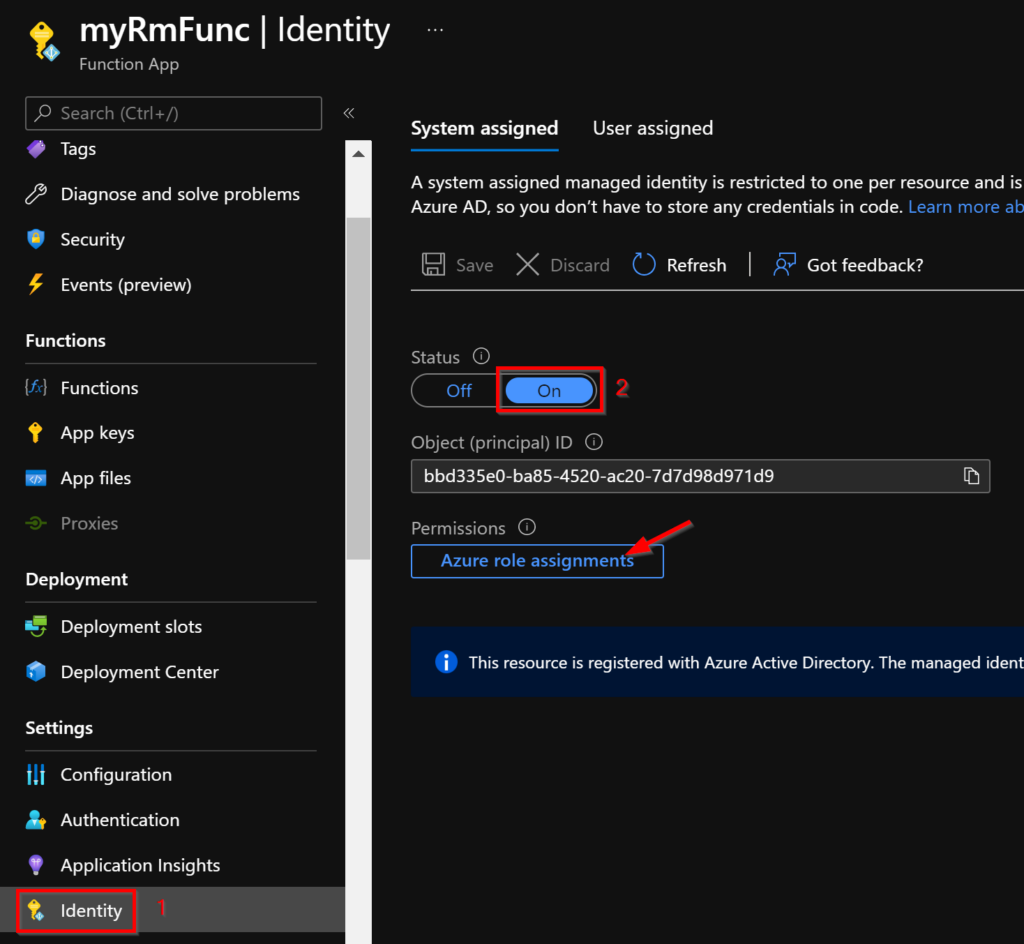Open the Status info tooltip

coord(480,356)
